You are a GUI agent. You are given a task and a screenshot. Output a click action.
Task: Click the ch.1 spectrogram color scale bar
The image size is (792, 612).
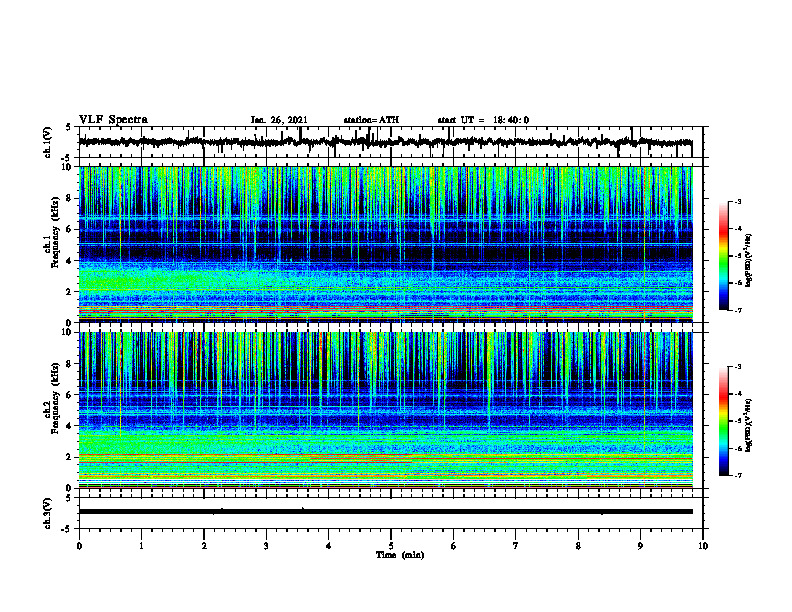pyautogui.click(x=724, y=256)
